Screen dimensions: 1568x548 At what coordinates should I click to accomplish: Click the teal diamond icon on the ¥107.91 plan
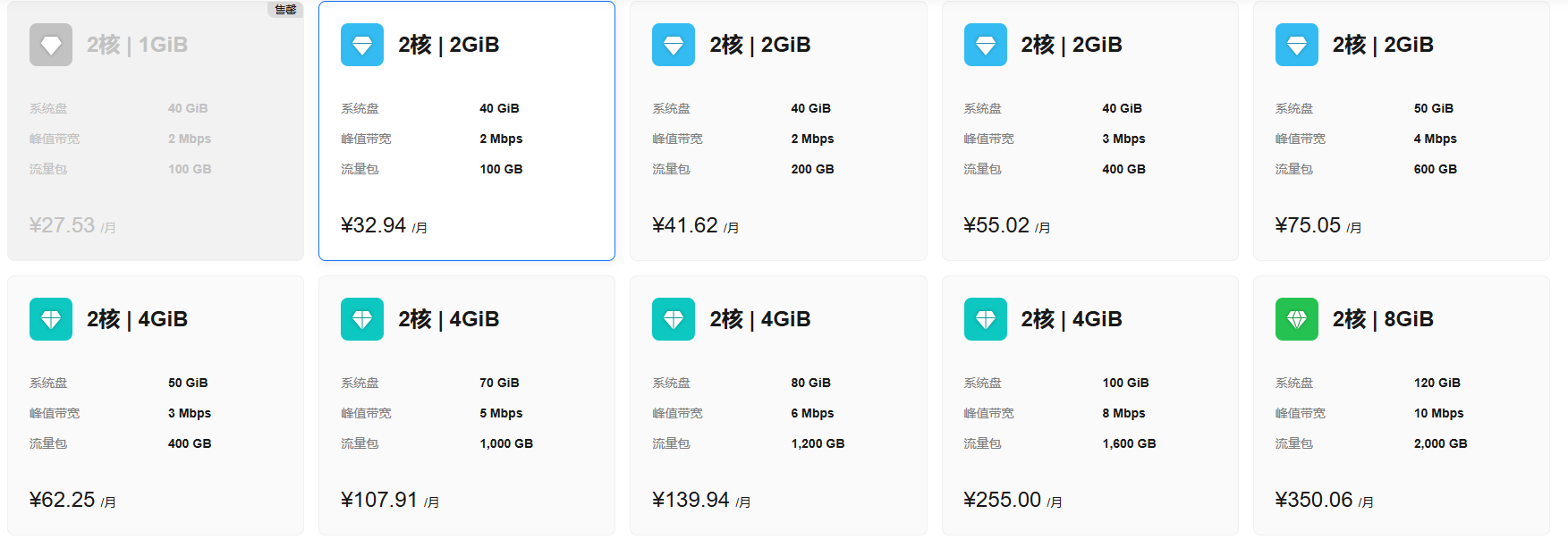click(x=362, y=319)
